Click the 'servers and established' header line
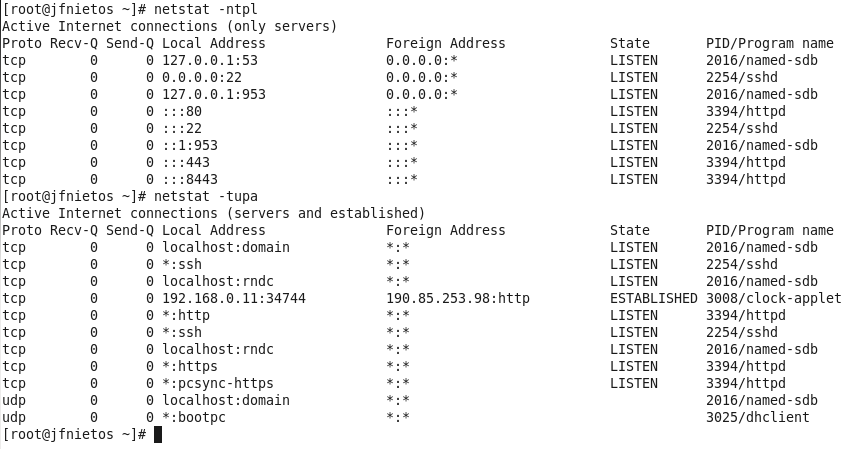Image resolution: width=855 pixels, height=449 pixels. click(x=214, y=213)
